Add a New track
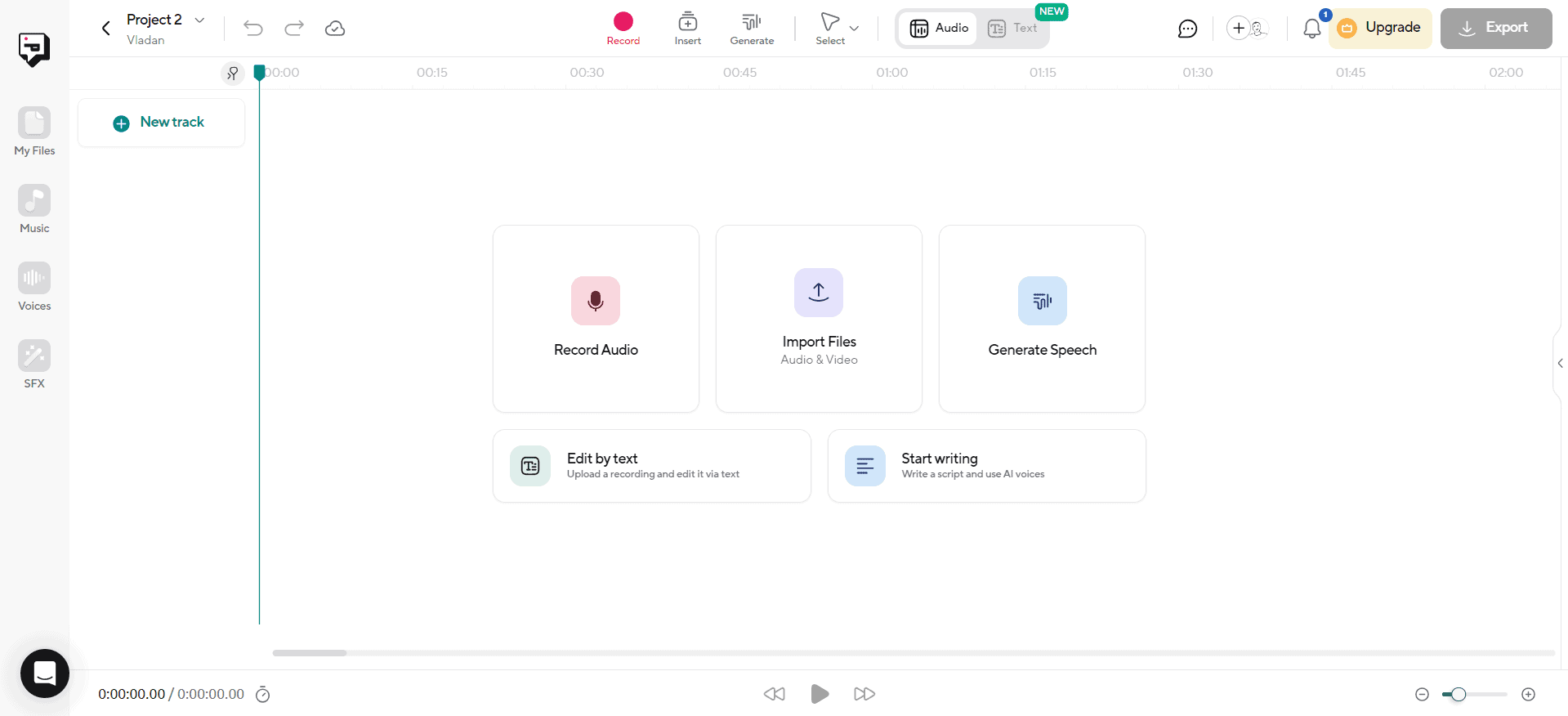The width and height of the screenshot is (1568, 716). coord(161,123)
